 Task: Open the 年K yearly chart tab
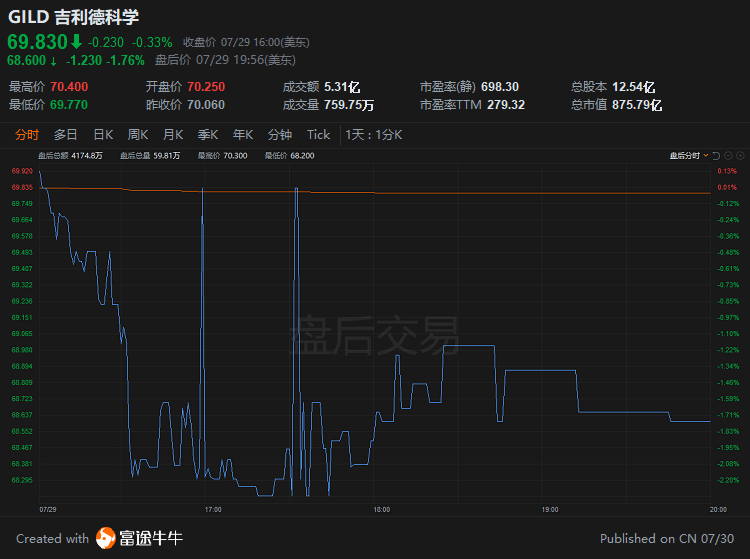[x=243, y=135]
